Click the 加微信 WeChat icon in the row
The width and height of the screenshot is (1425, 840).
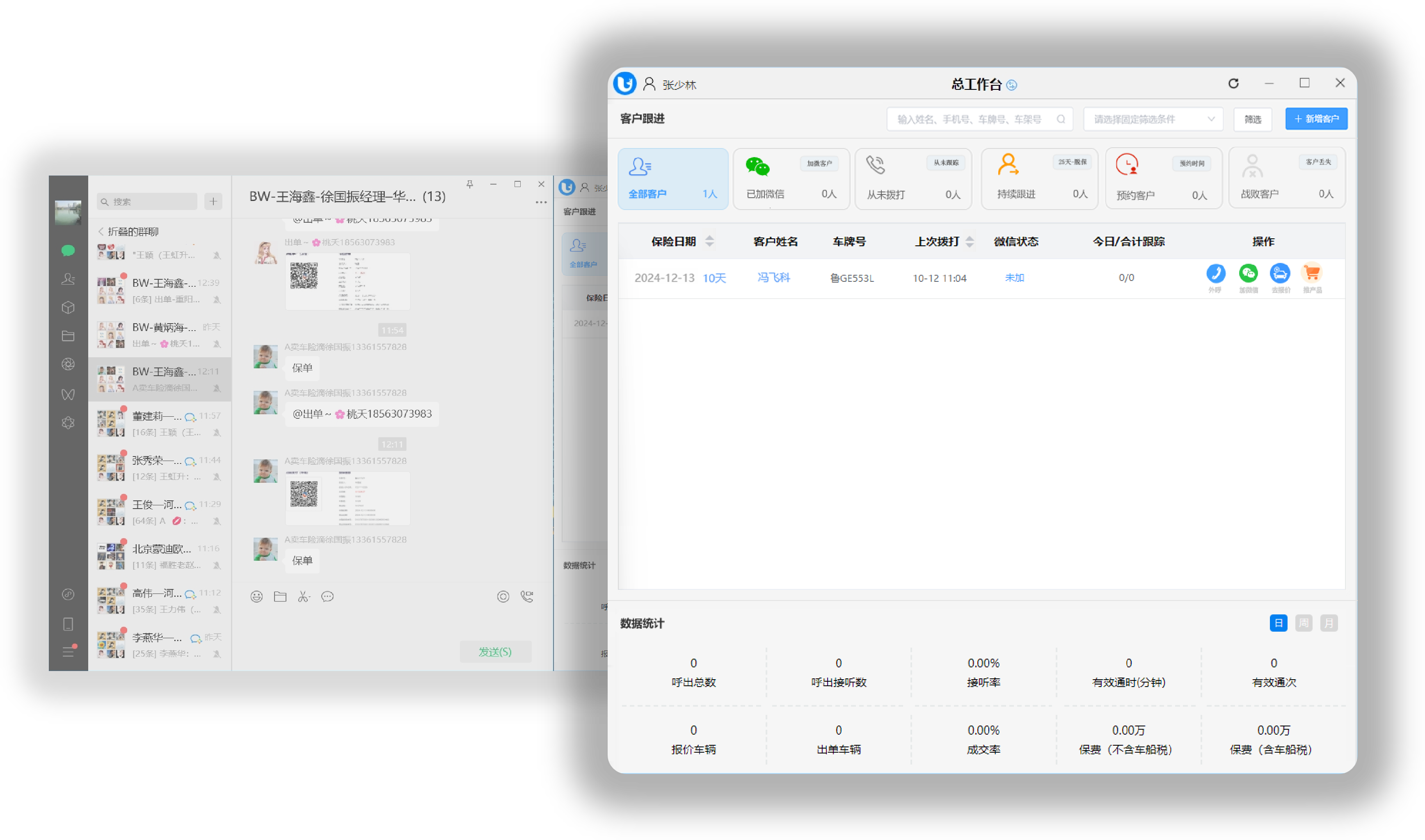click(1248, 274)
